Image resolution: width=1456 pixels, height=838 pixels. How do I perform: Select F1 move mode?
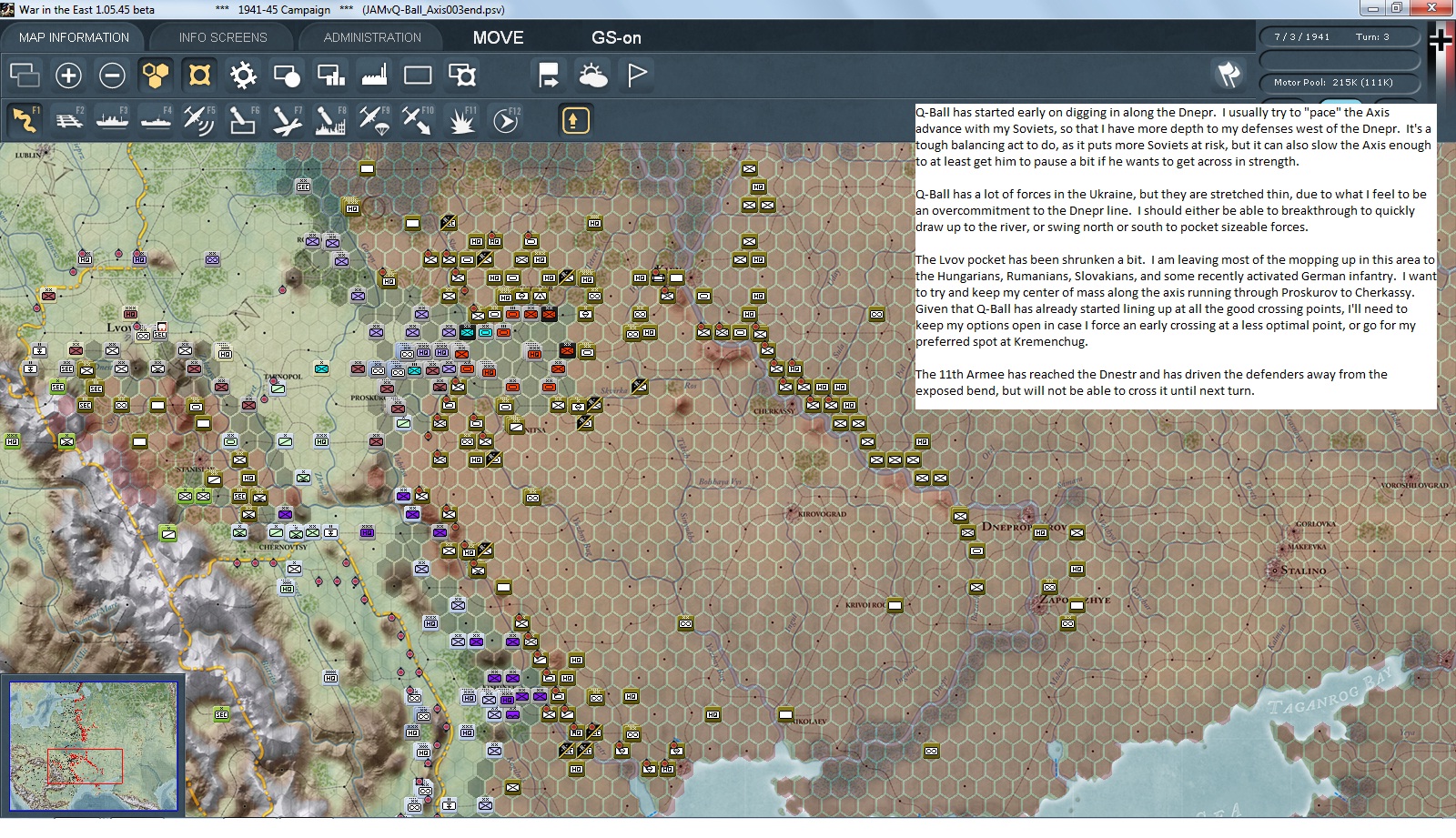pos(25,120)
